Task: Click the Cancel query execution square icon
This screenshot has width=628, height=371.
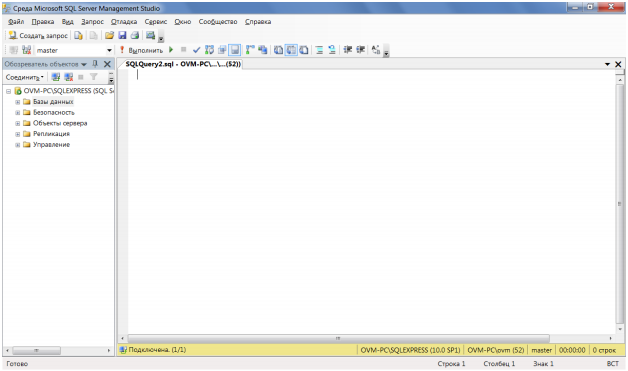Action: point(183,50)
